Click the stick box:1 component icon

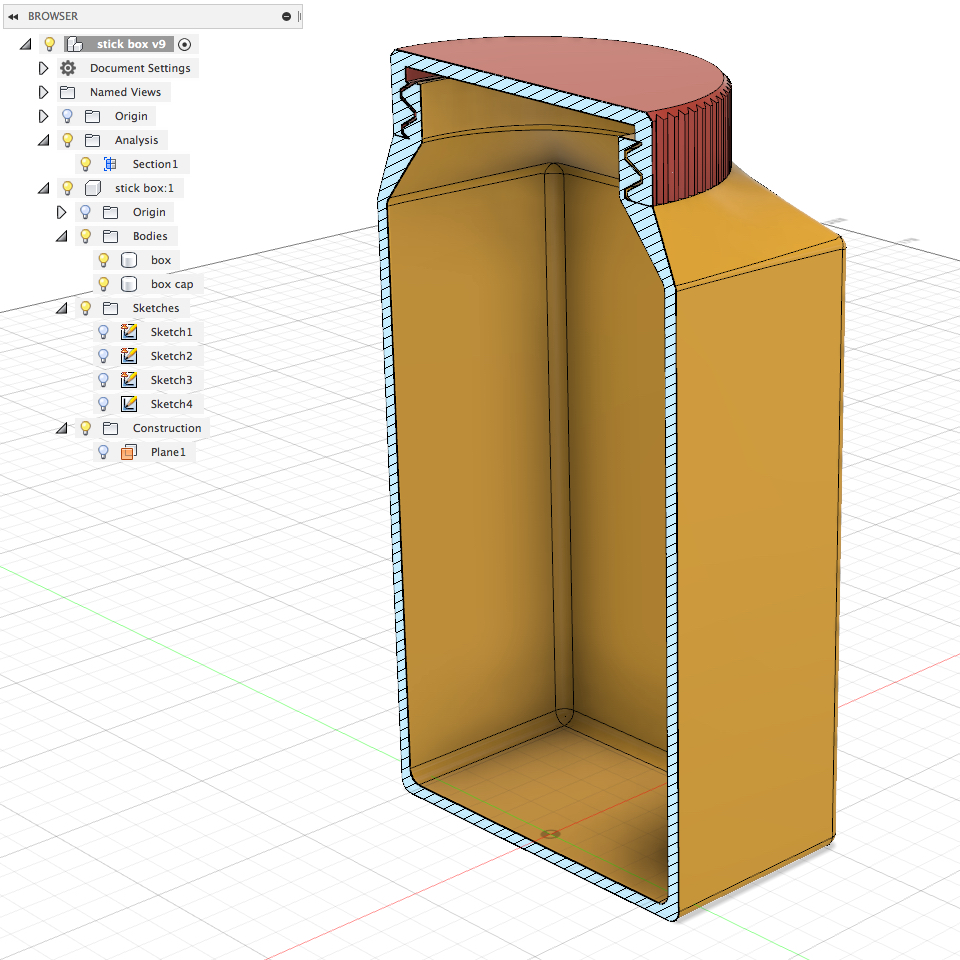(92, 187)
